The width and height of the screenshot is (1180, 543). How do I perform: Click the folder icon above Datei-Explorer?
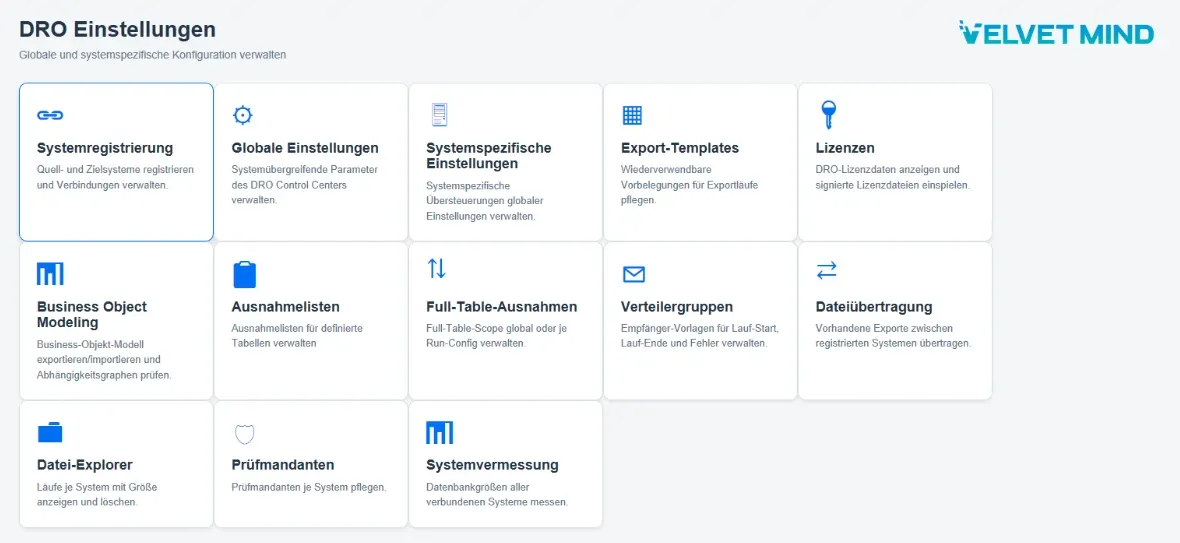pyautogui.click(x=50, y=432)
